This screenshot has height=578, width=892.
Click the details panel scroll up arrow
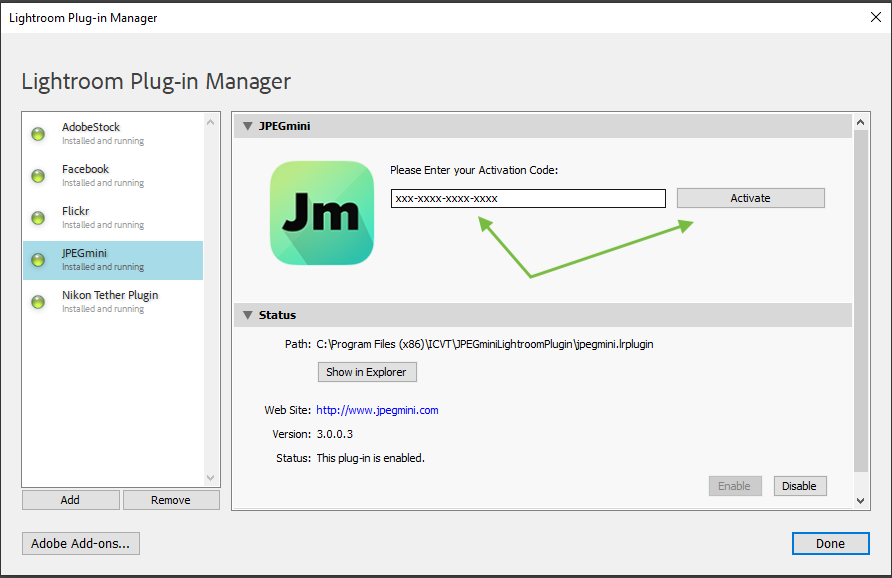pyautogui.click(x=860, y=122)
